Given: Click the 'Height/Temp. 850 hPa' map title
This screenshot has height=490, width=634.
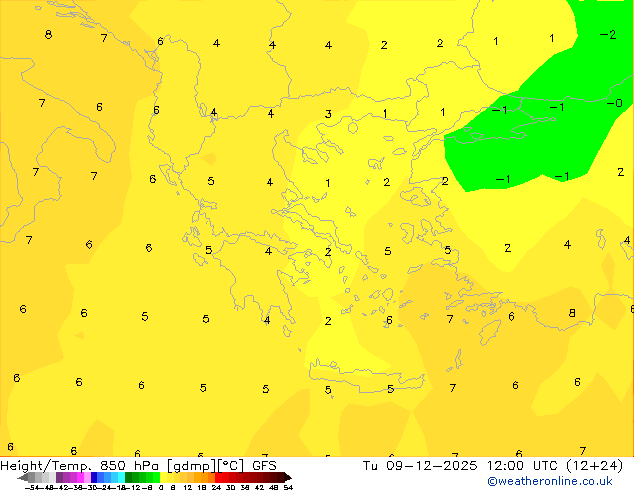Looking at the screenshot, I should 79,466.
